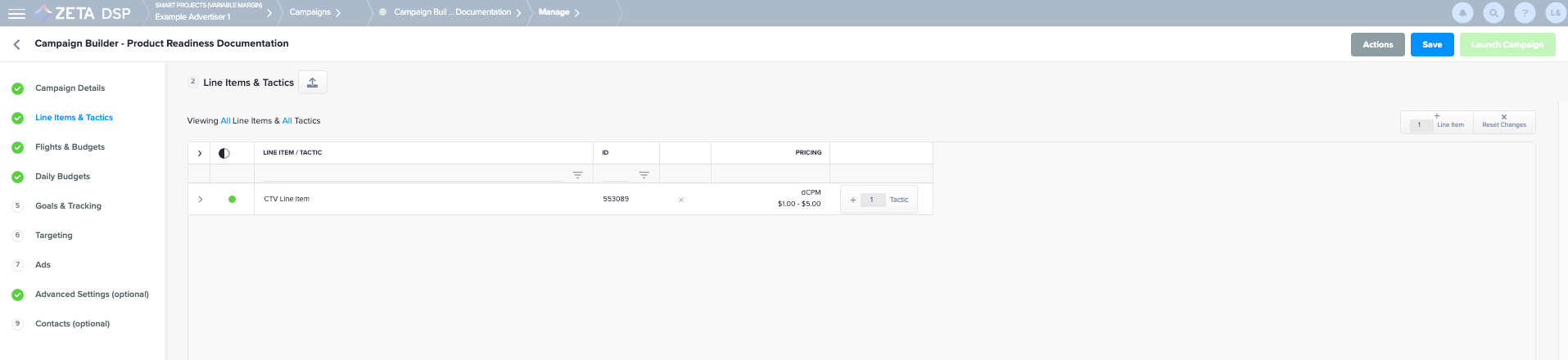Image resolution: width=1568 pixels, height=360 pixels.
Task: Open the Actions dropdown button
Action: click(x=1377, y=45)
